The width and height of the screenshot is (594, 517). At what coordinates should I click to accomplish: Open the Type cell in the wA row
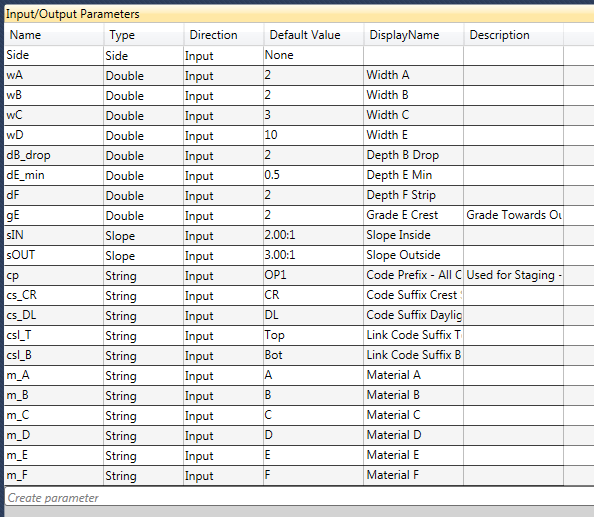(144, 75)
